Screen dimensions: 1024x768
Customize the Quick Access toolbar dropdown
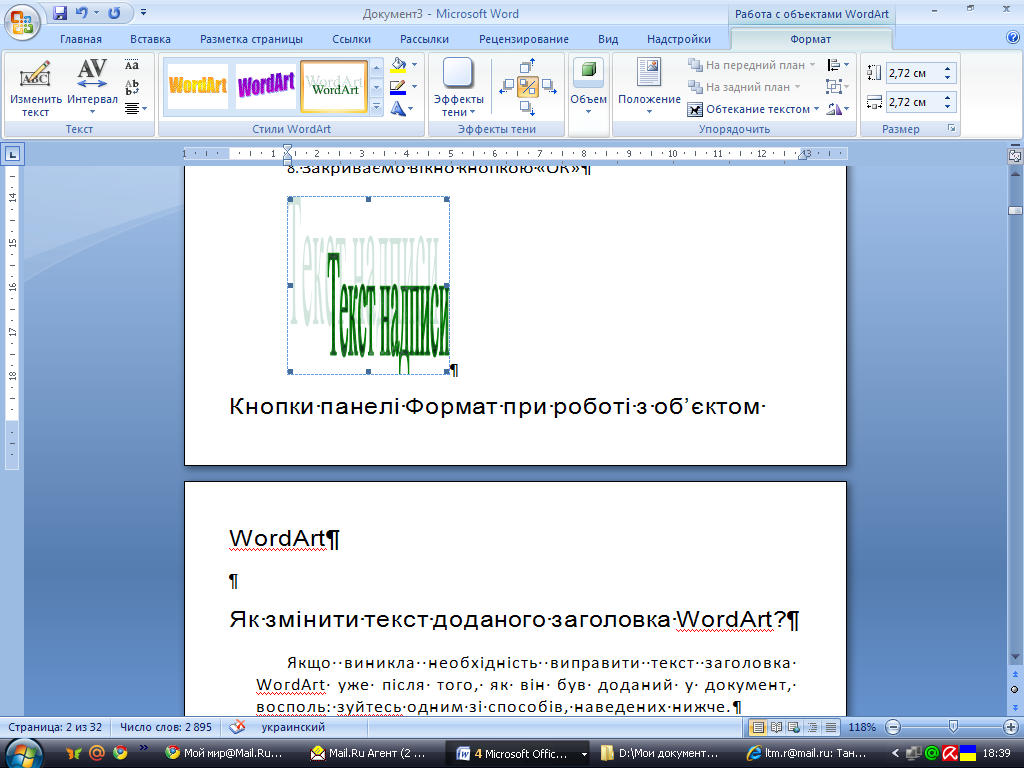pyautogui.click(x=143, y=12)
